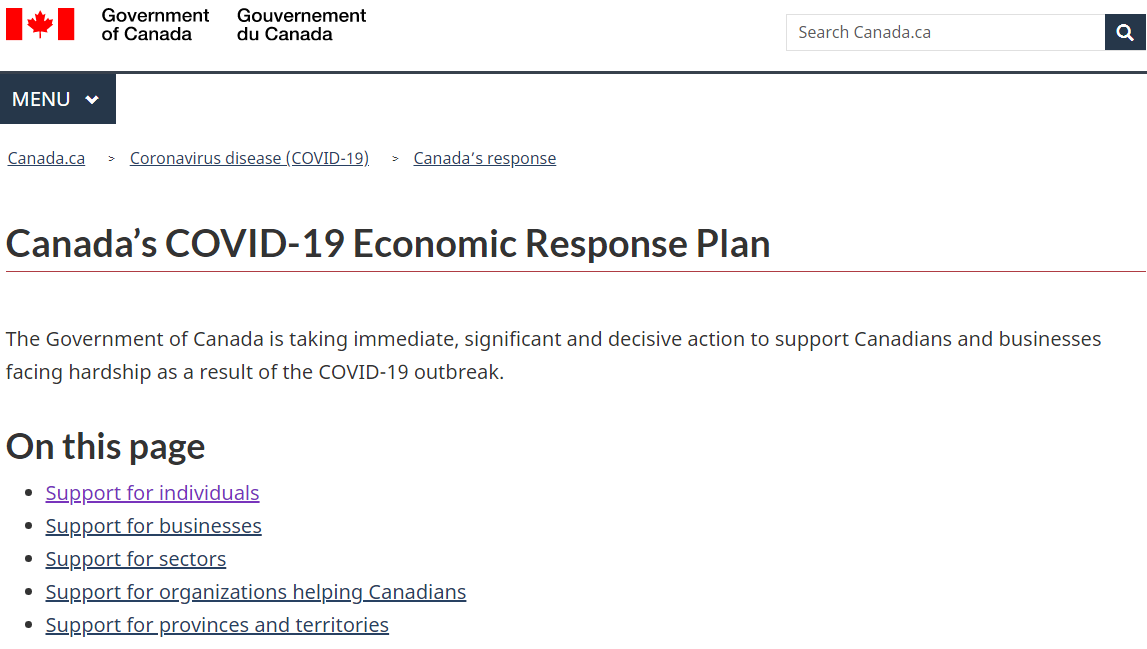Open the Canada's response breadcrumb
The image size is (1147, 649).
[484, 158]
